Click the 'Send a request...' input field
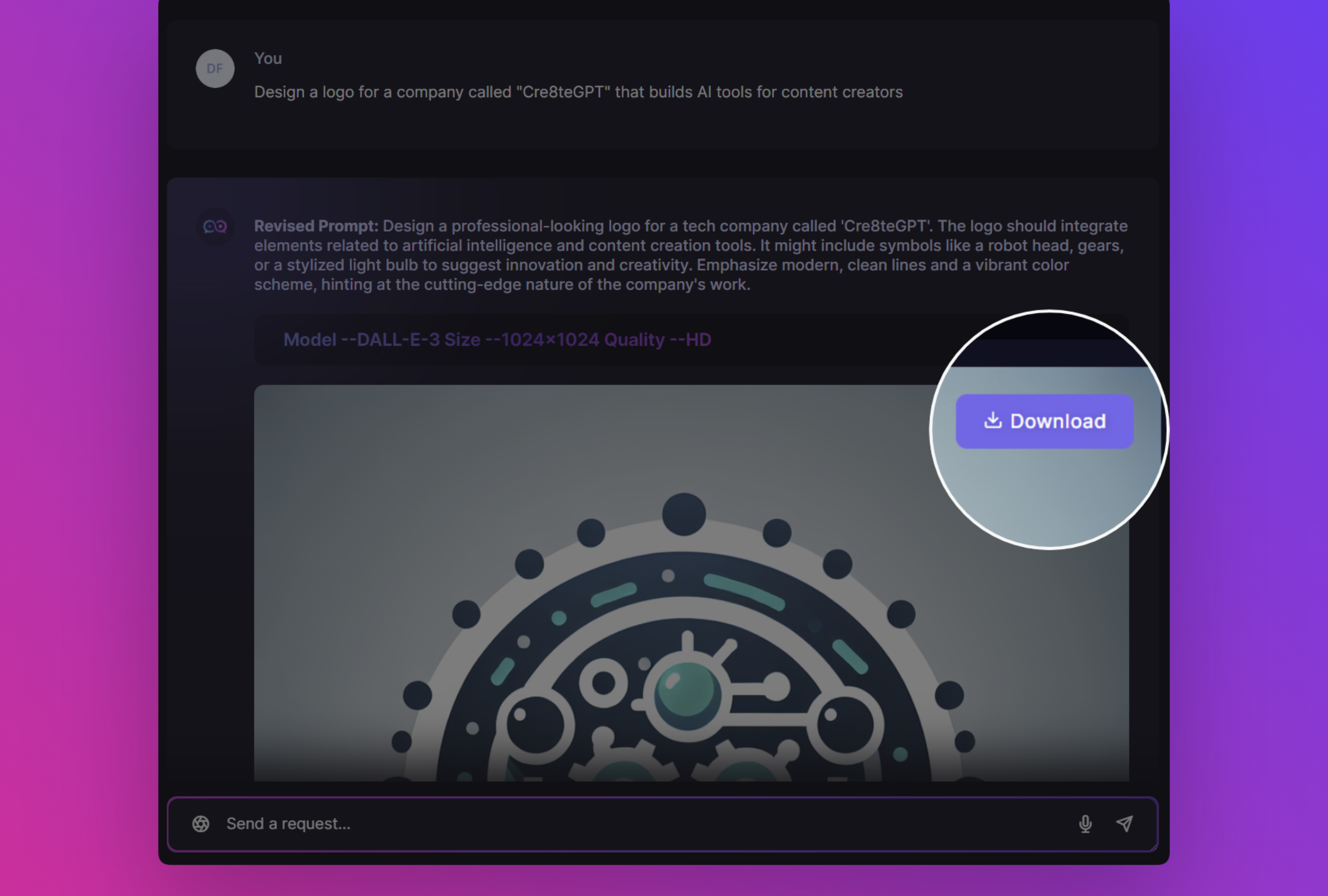The width and height of the screenshot is (1328, 896). pyautogui.click(x=662, y=823)
